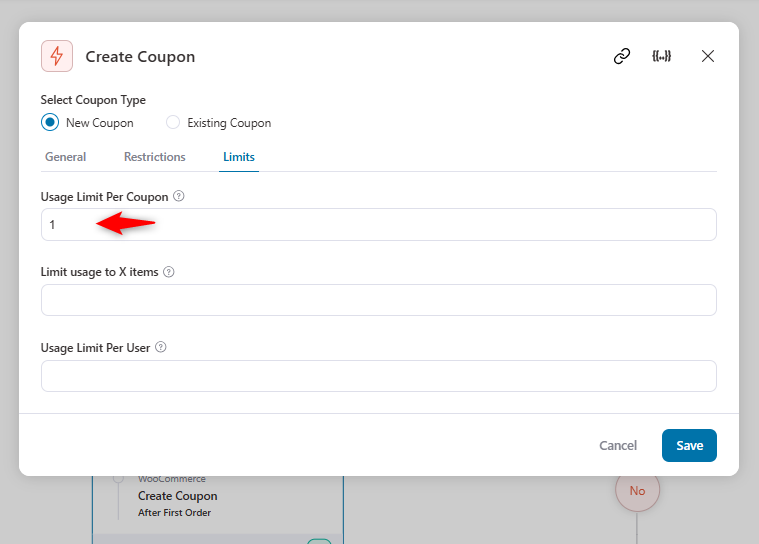Show help for Usage Limit Per Coupon

click(179, 196)
